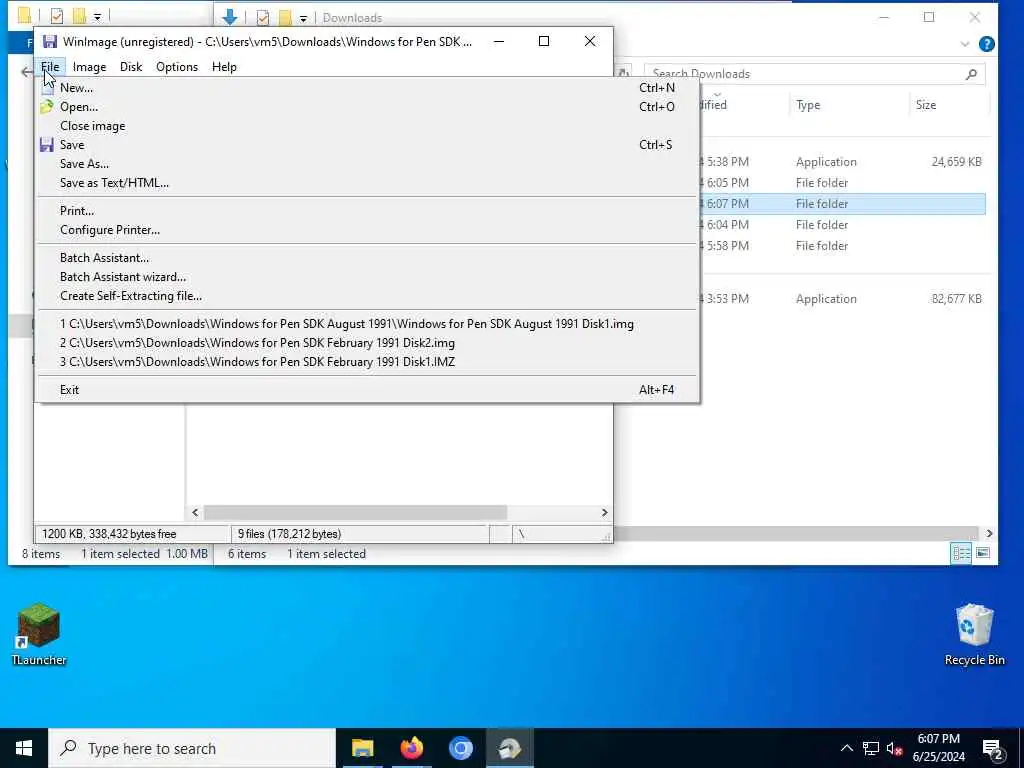Click the taskbar search box
1024x768 pixels.
[192, 748]
